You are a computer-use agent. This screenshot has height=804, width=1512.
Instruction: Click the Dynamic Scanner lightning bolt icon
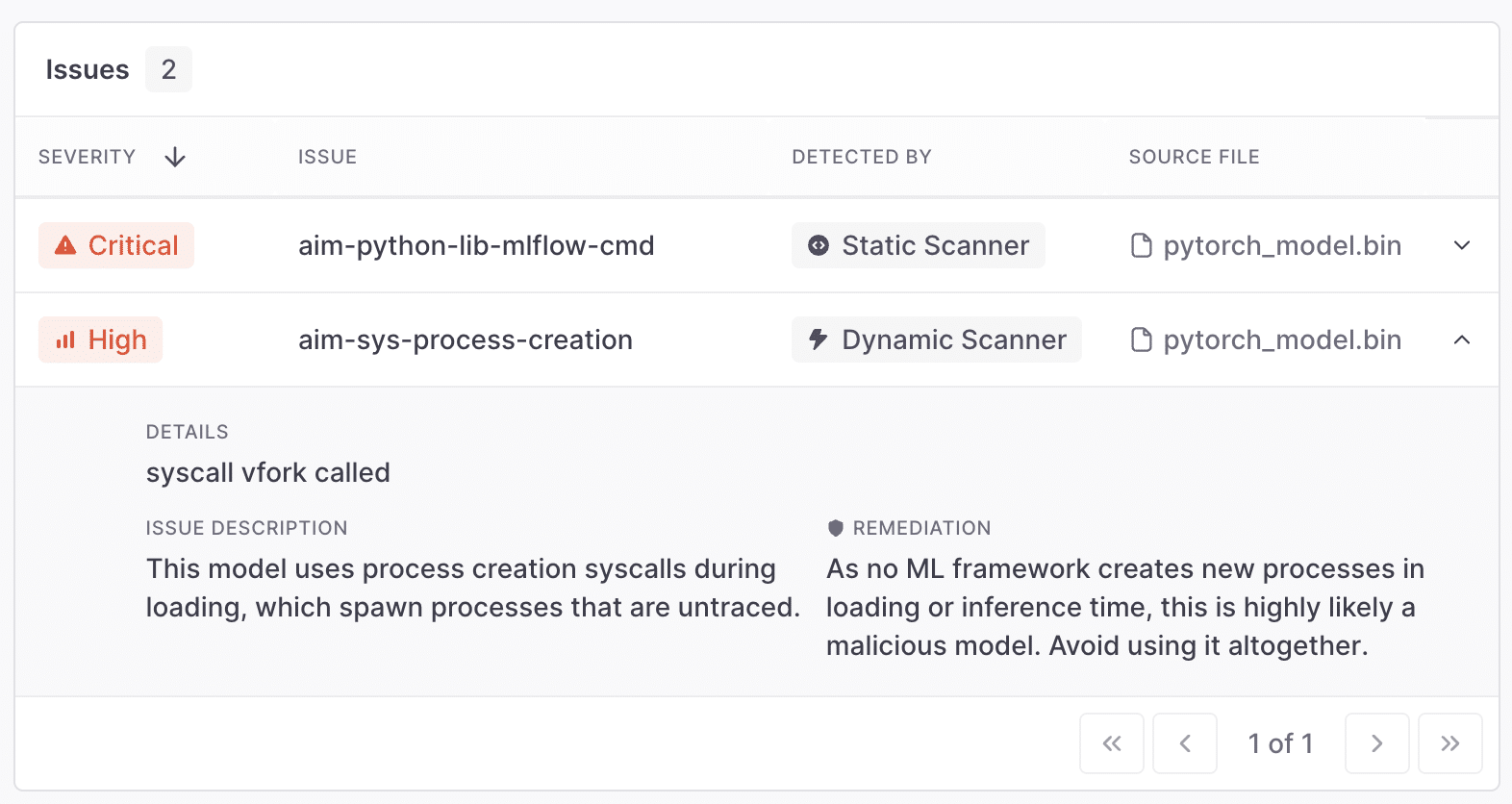click(x=819, y=339)
